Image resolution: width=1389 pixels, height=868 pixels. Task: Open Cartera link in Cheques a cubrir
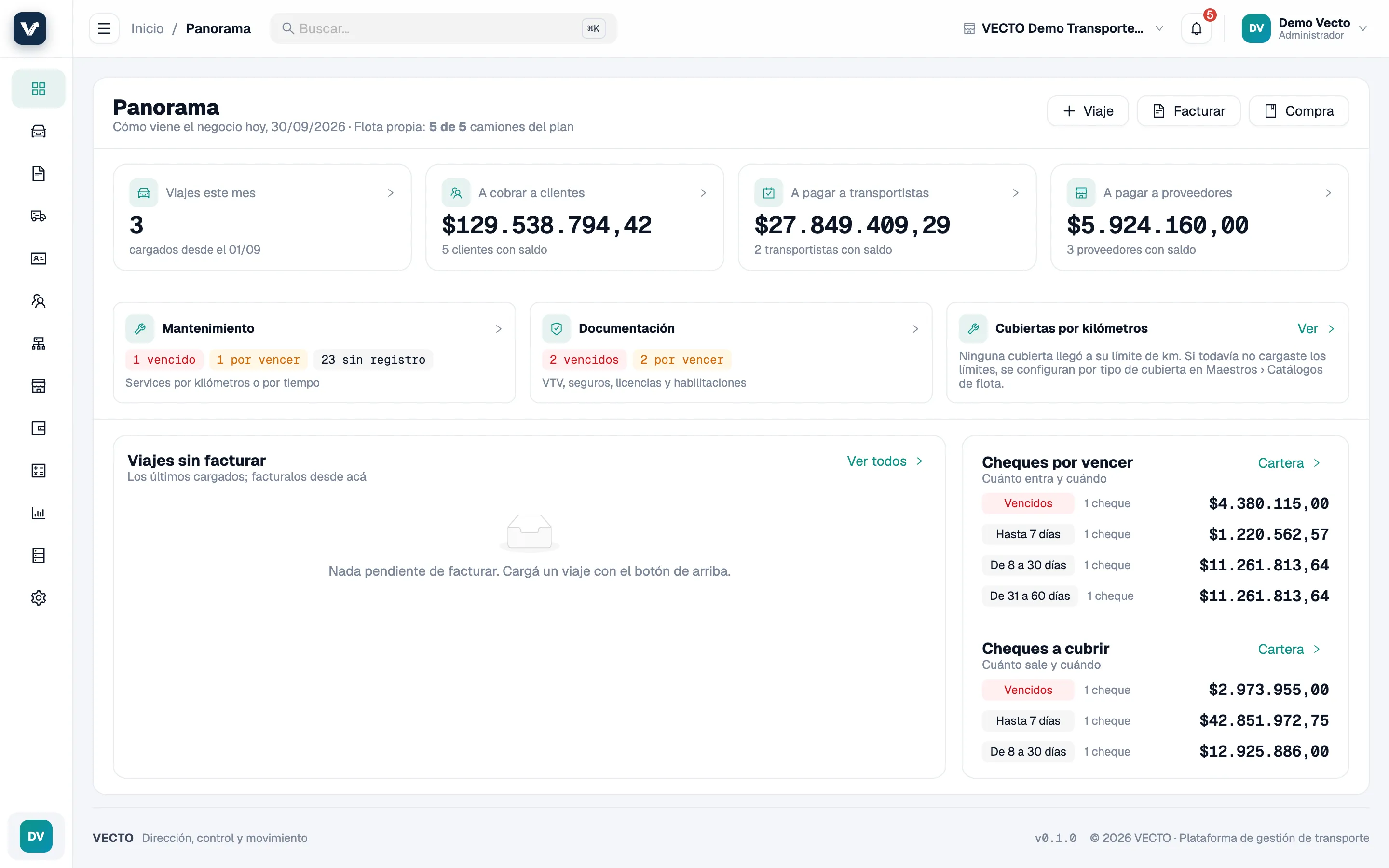(1289, 649)
